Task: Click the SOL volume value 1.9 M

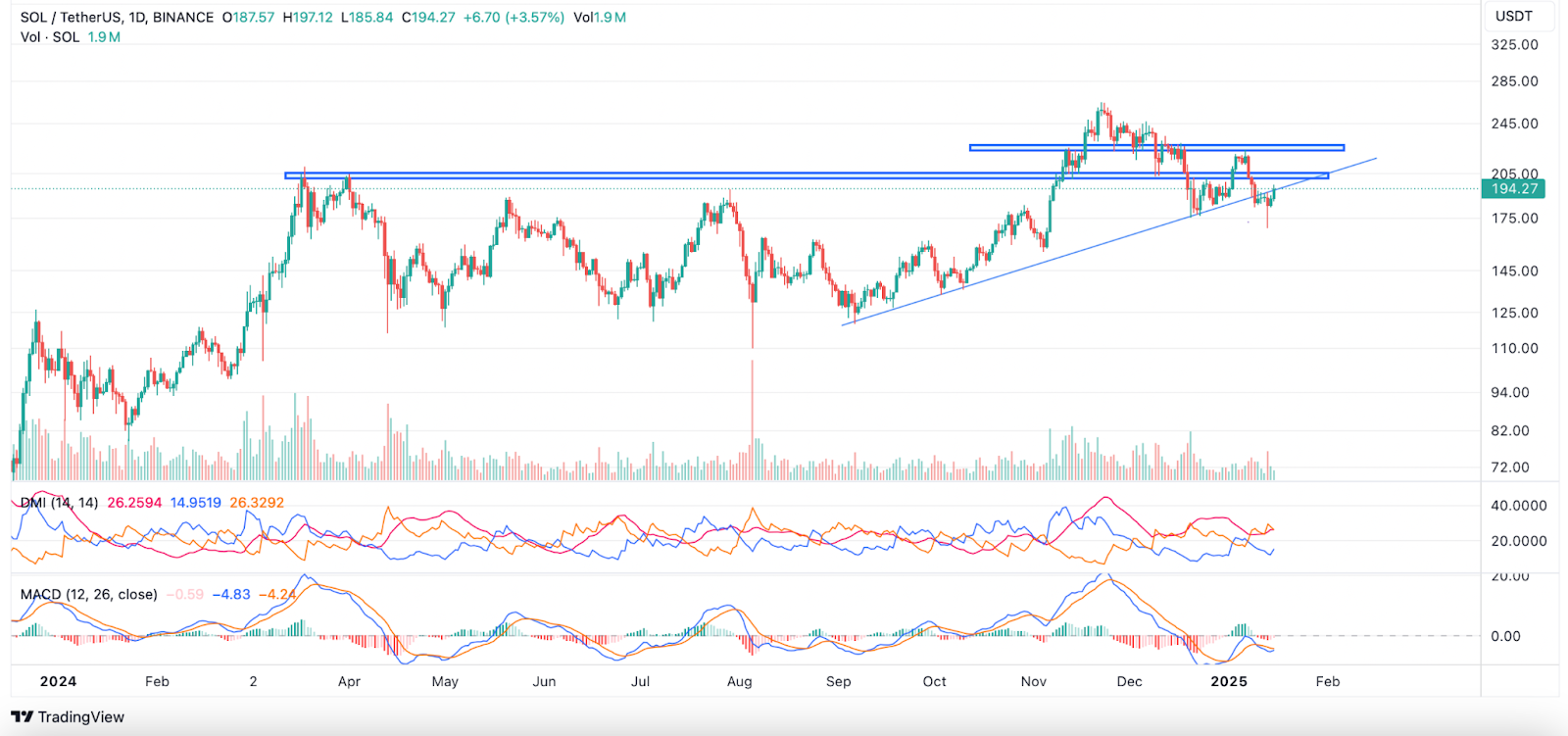Action: (104, 37)
